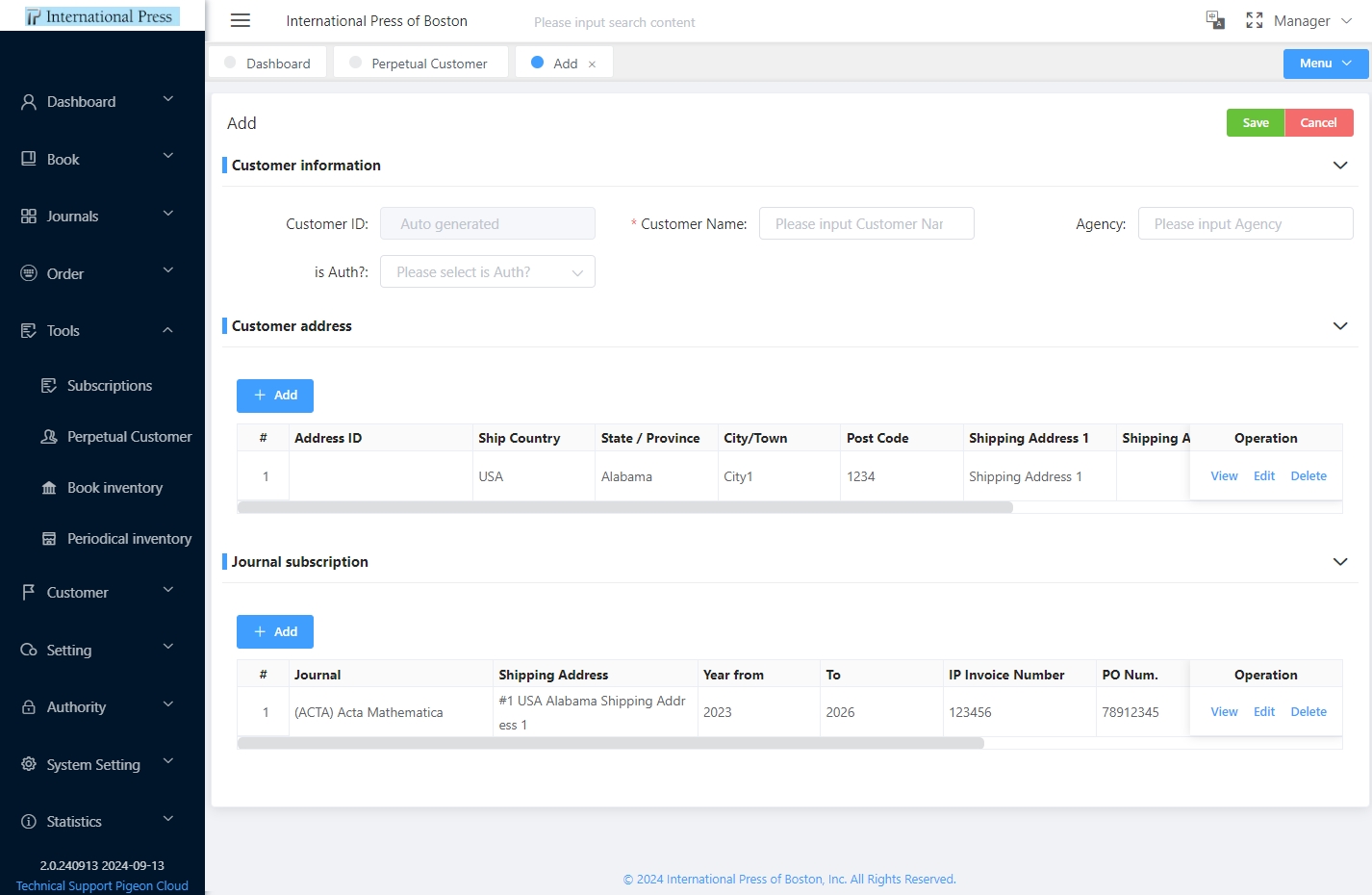The image size is (1372, 895).
Task: Delete the Acta Mathematica subscription
Action: tap(1308, 712)
